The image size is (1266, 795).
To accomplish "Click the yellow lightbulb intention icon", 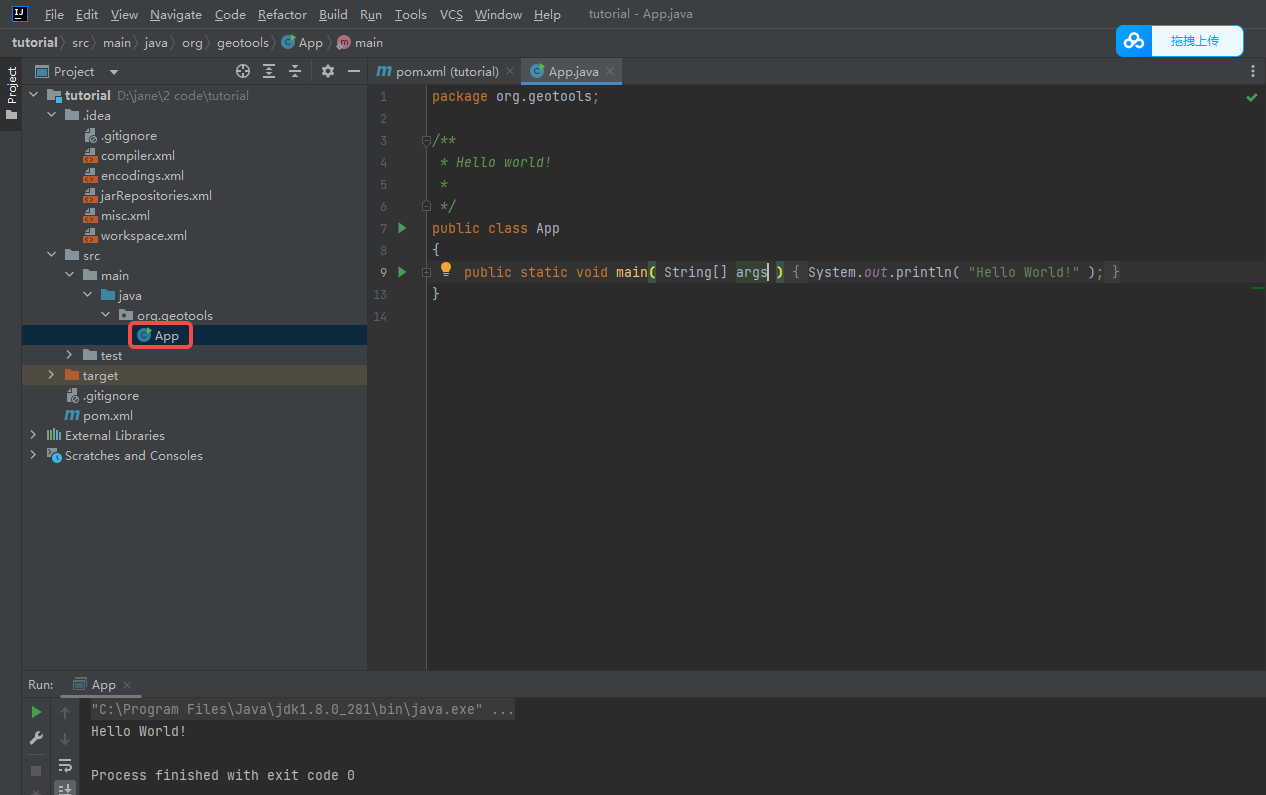I will pyautogui.click(x=446, y=270).
